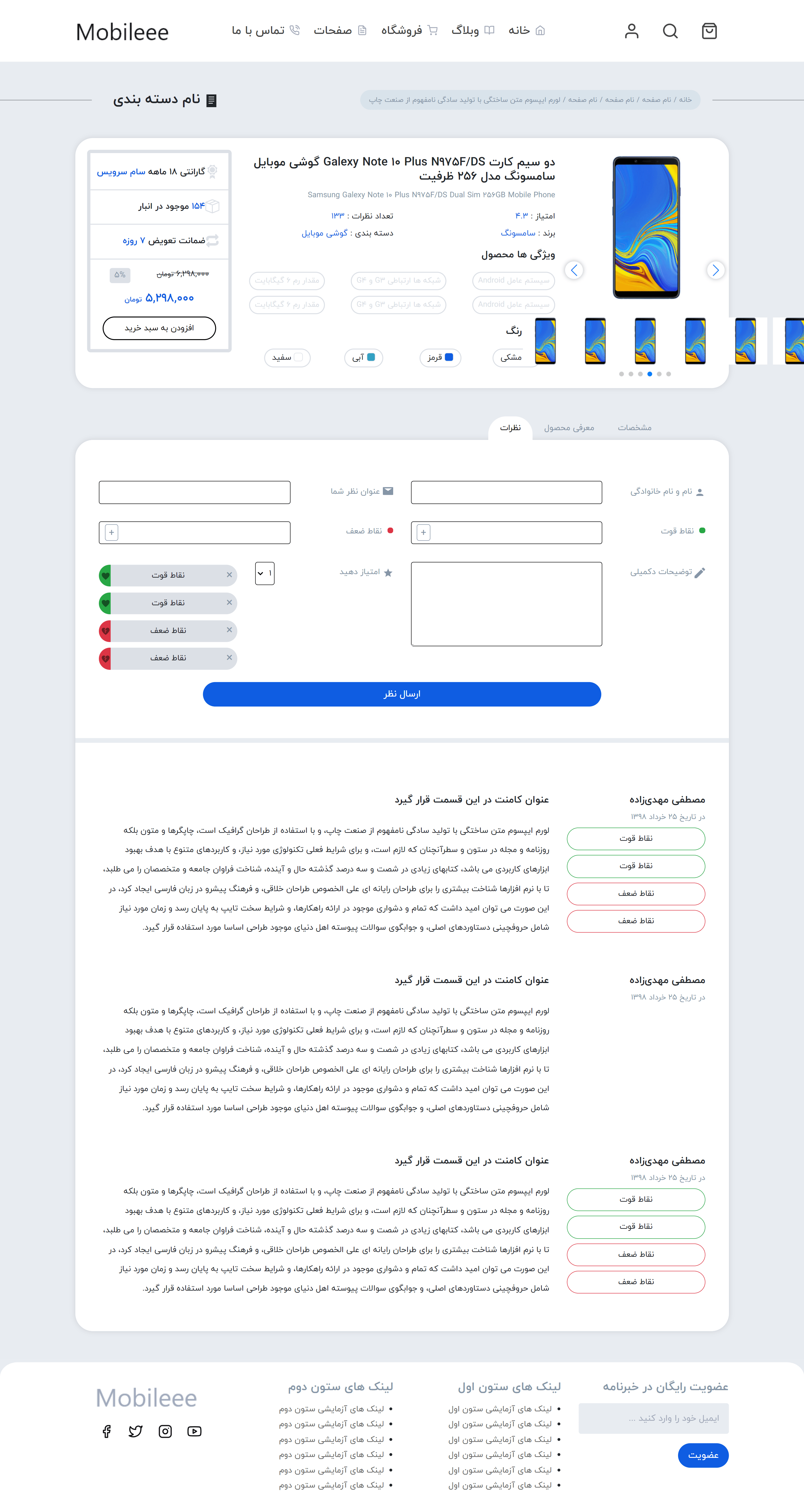Focus the توضیحات تکمیلی text area

tap(506, 604)
